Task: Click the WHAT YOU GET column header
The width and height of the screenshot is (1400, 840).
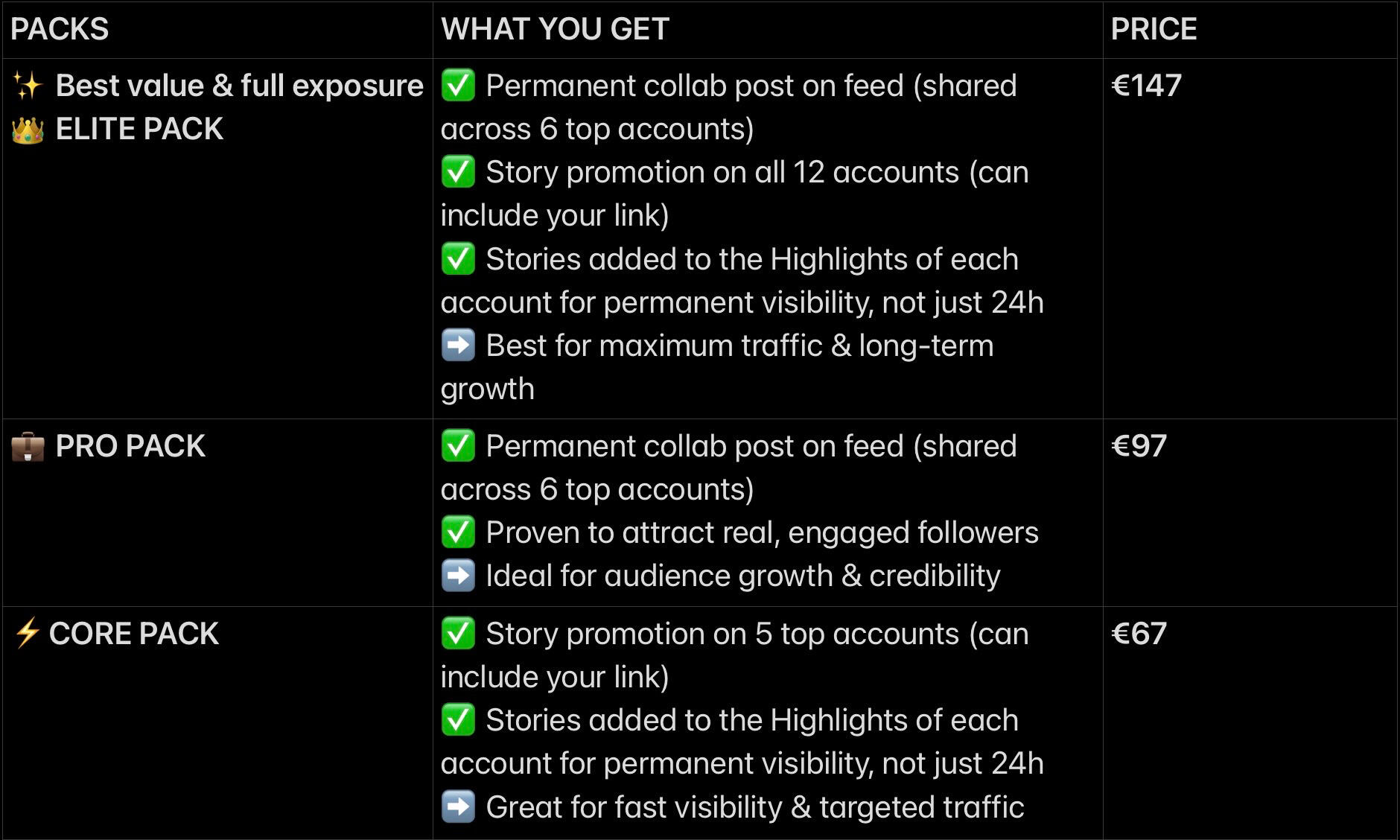Action: pos(555,30)
